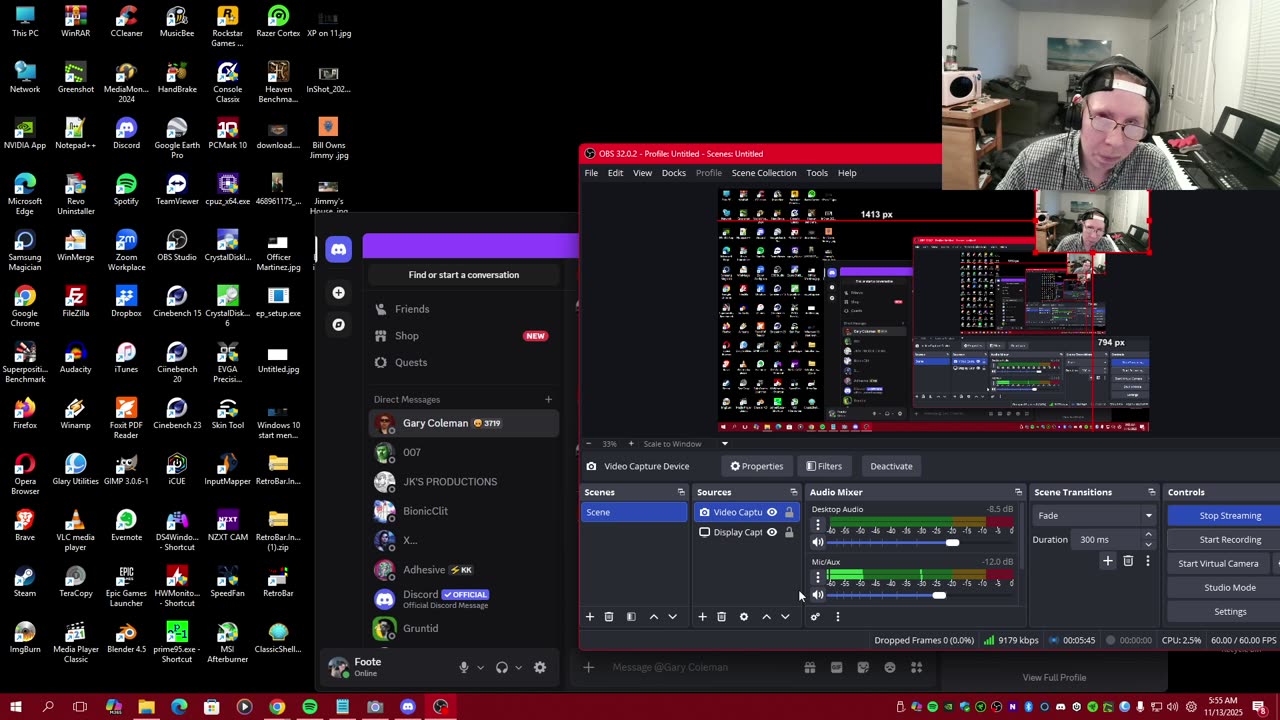The image size is (1280, 720).
Task: Open OBS Settings from Controls
Action: (x=1229, y=612)
